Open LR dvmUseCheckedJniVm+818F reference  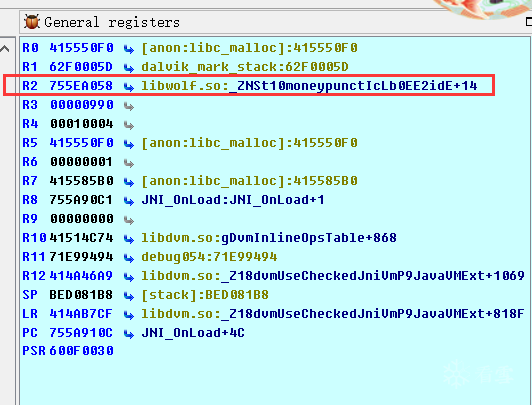[x=333, y=314]
